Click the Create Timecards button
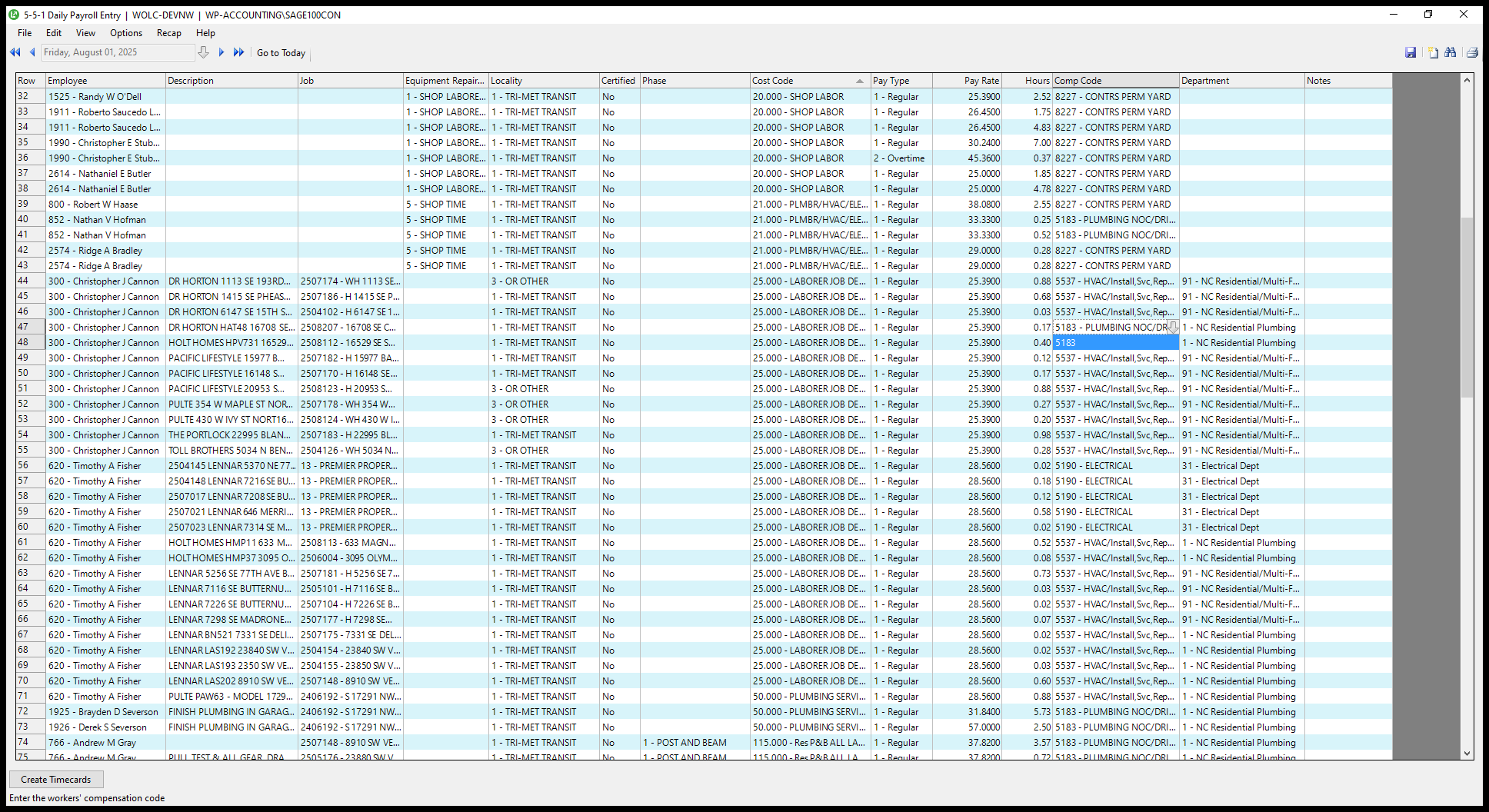This screenshot has height=812, width=1489. [x=56, y=779]
